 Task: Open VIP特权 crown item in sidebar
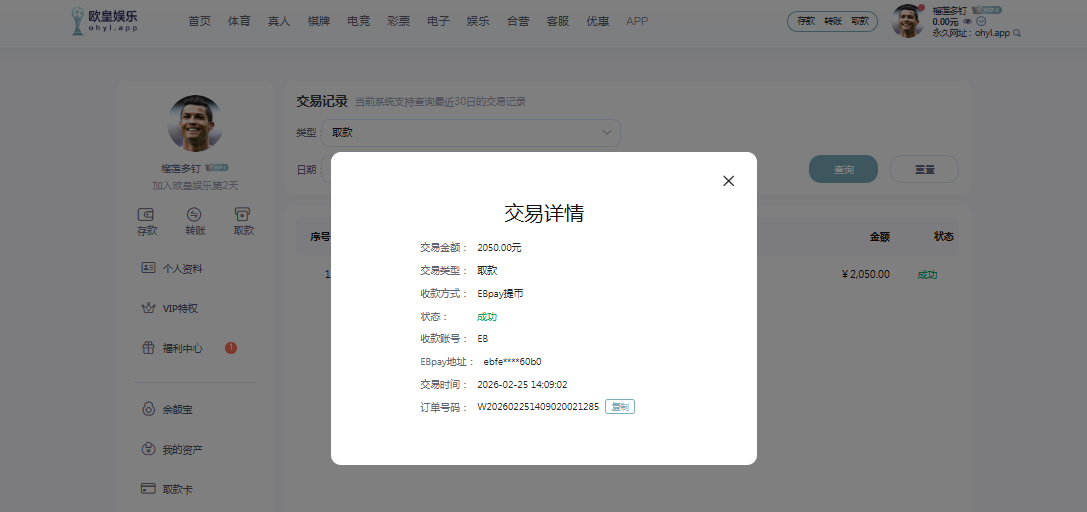(180, 309)
